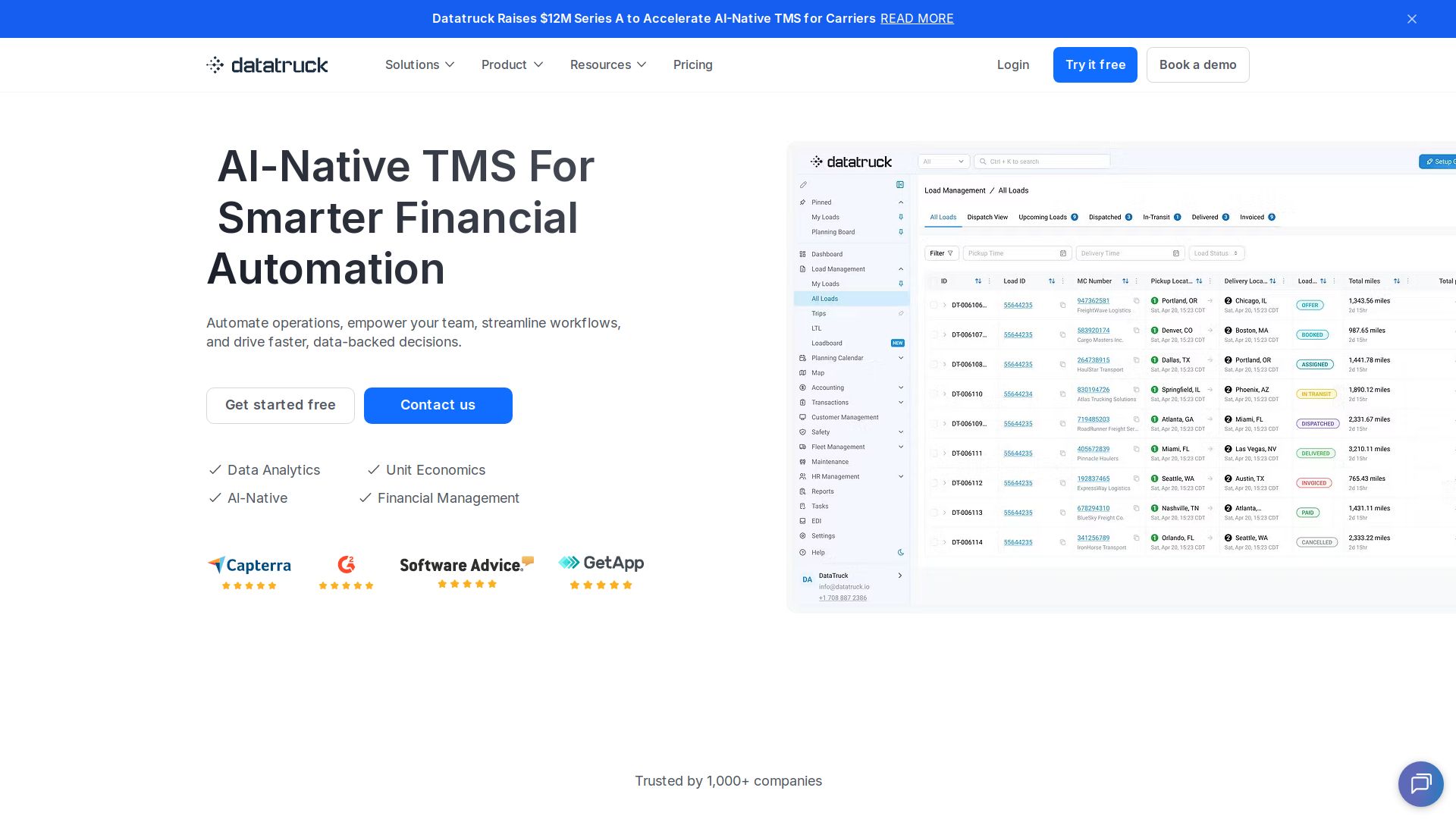This screenshot has width=1456, height=819.
Task: Switch to the In-Transit tab
Action: [1162, 218]
